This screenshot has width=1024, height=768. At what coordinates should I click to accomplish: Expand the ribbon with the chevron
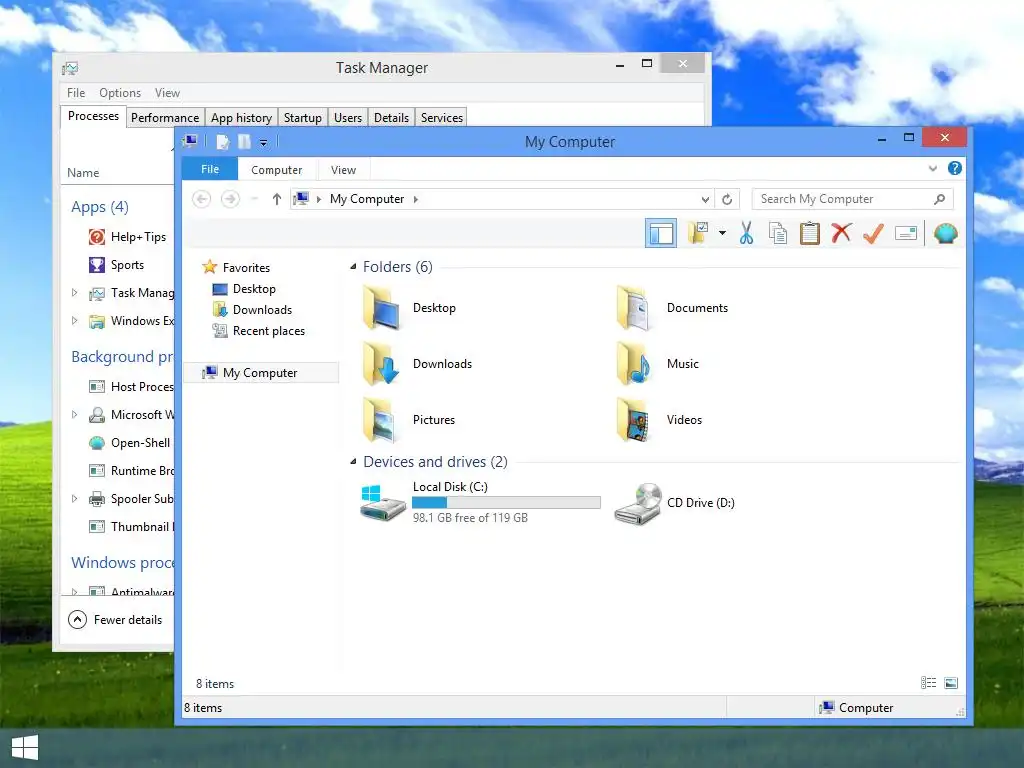pyautogui.click(x=933, y=168)
